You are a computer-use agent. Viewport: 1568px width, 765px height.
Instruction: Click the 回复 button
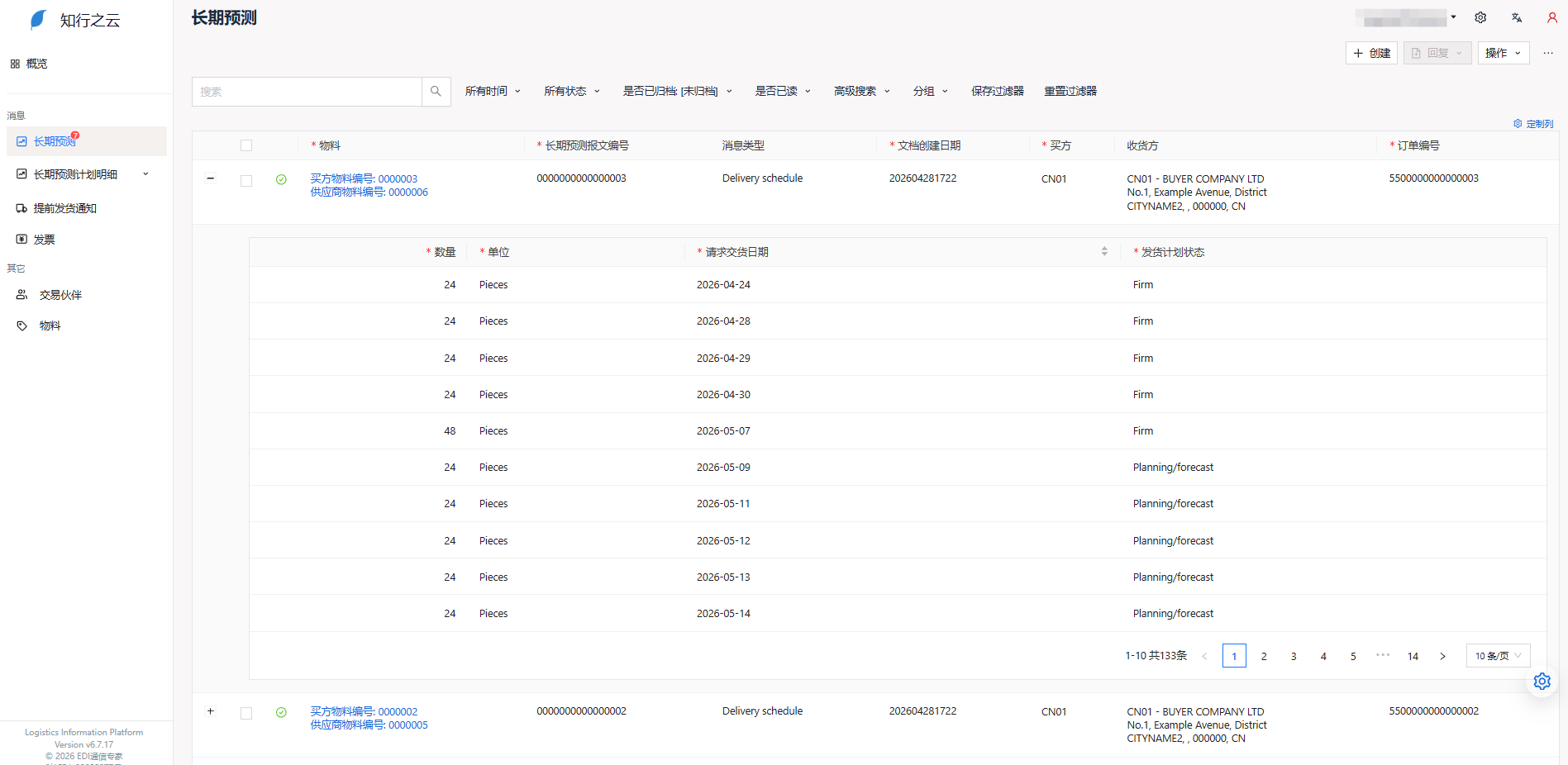pyautogui.click(x=1437, y=53)
